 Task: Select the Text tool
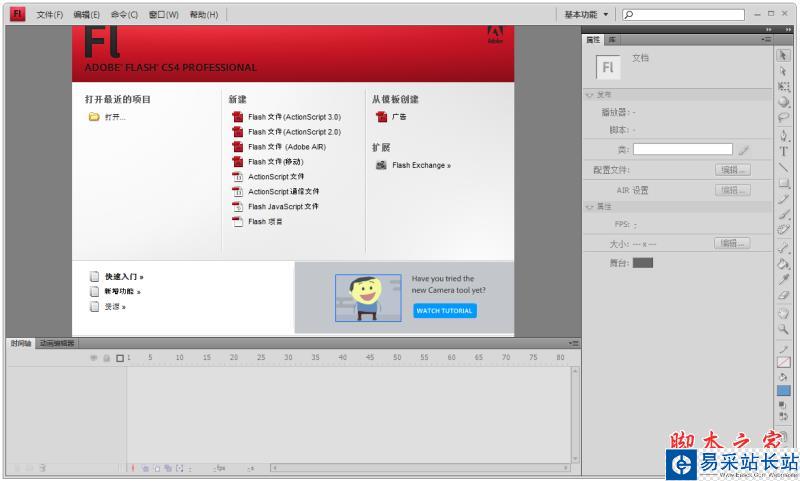click(x=783, y=151)
